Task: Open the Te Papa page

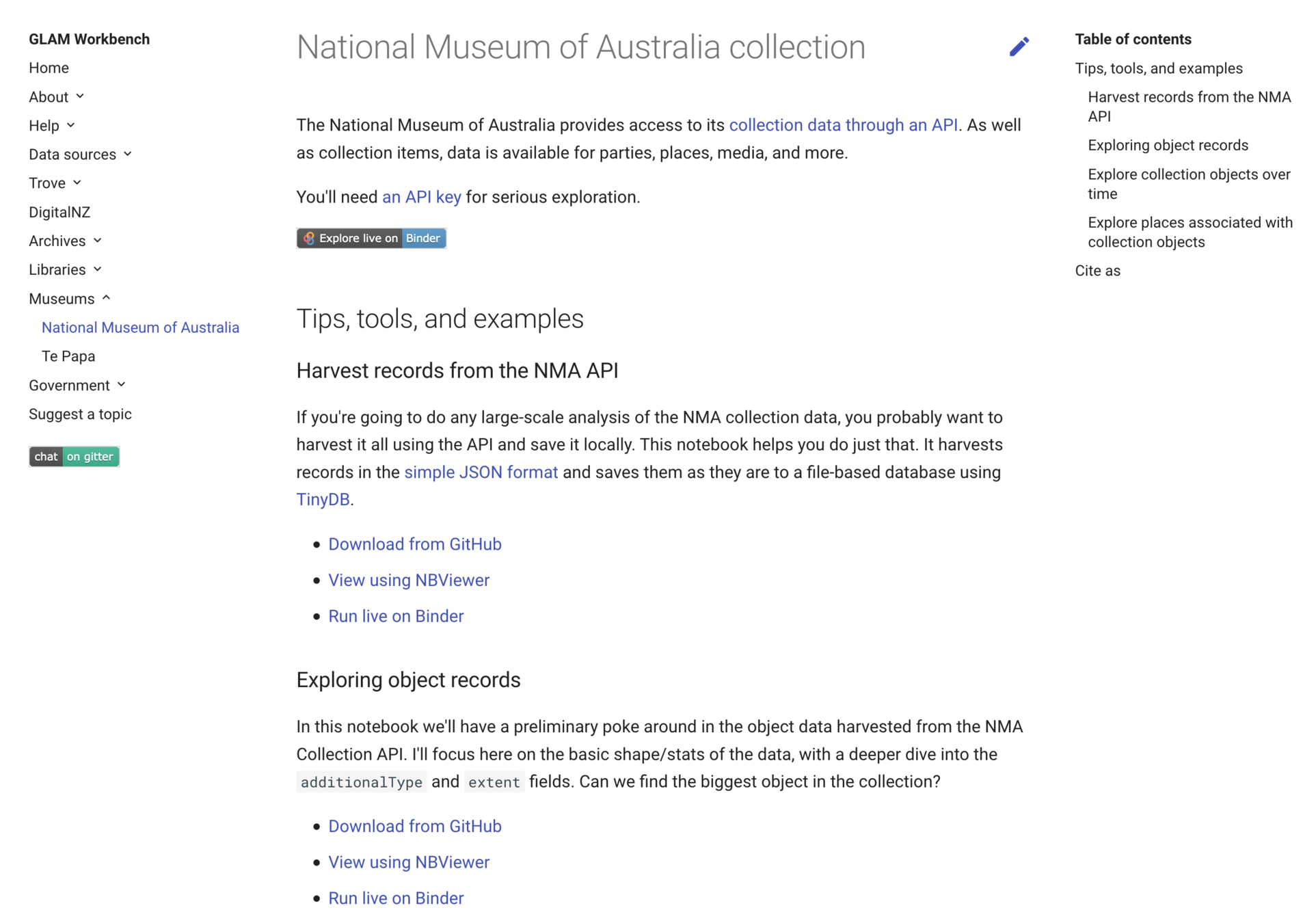Action: (68, 356)
